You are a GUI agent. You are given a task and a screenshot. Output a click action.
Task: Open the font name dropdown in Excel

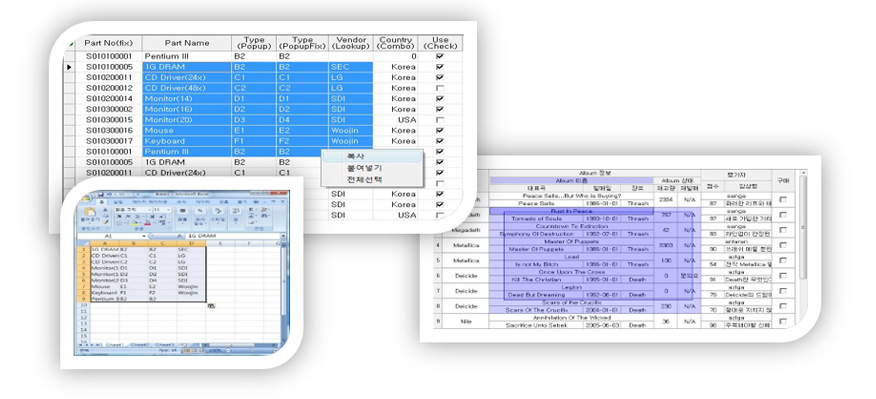click(x=150, y=210)
